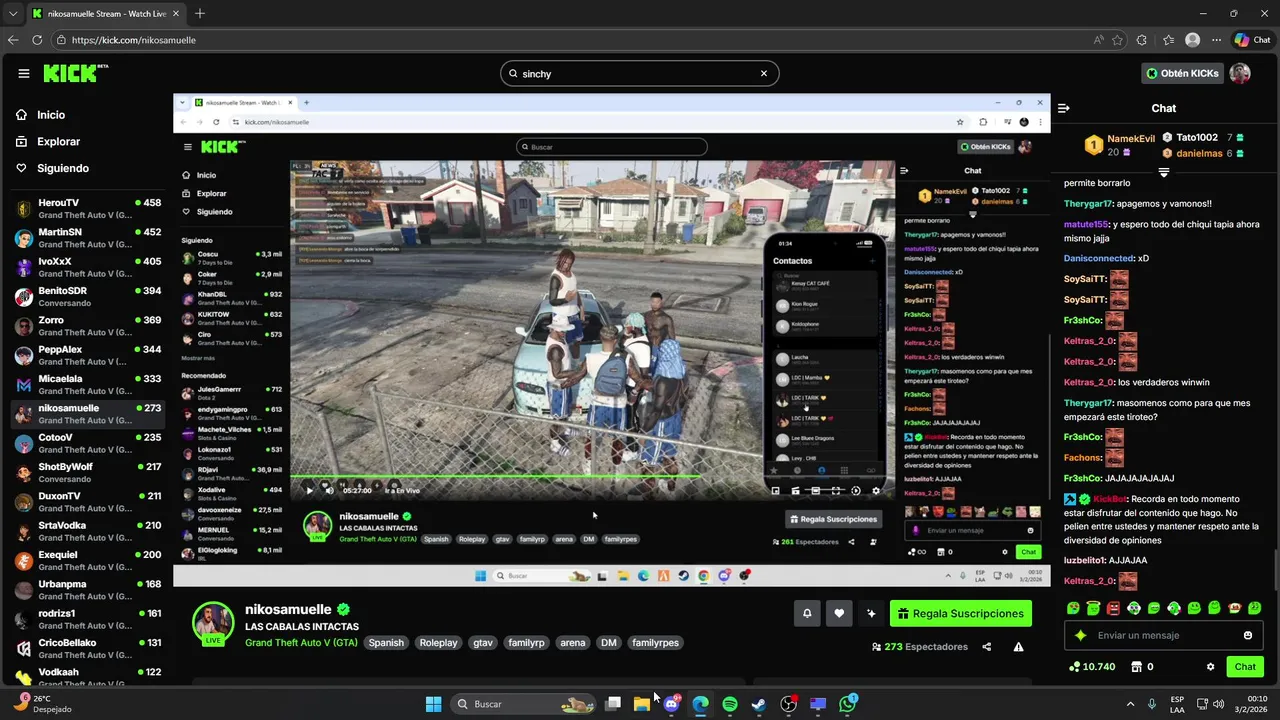Viewport: 1280px width, 720px height.
Task: Click the live stream video player
Action: pos(611,340)
